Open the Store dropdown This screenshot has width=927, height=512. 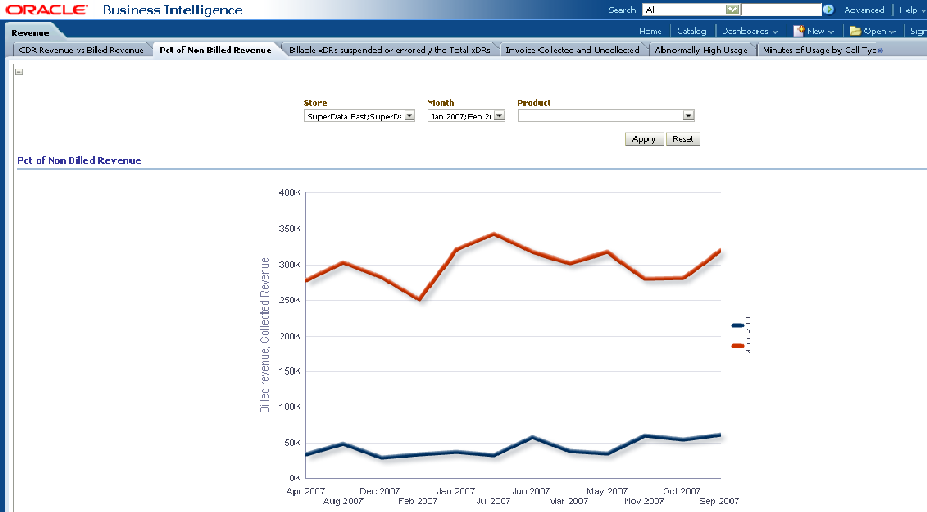pos(409,116)
